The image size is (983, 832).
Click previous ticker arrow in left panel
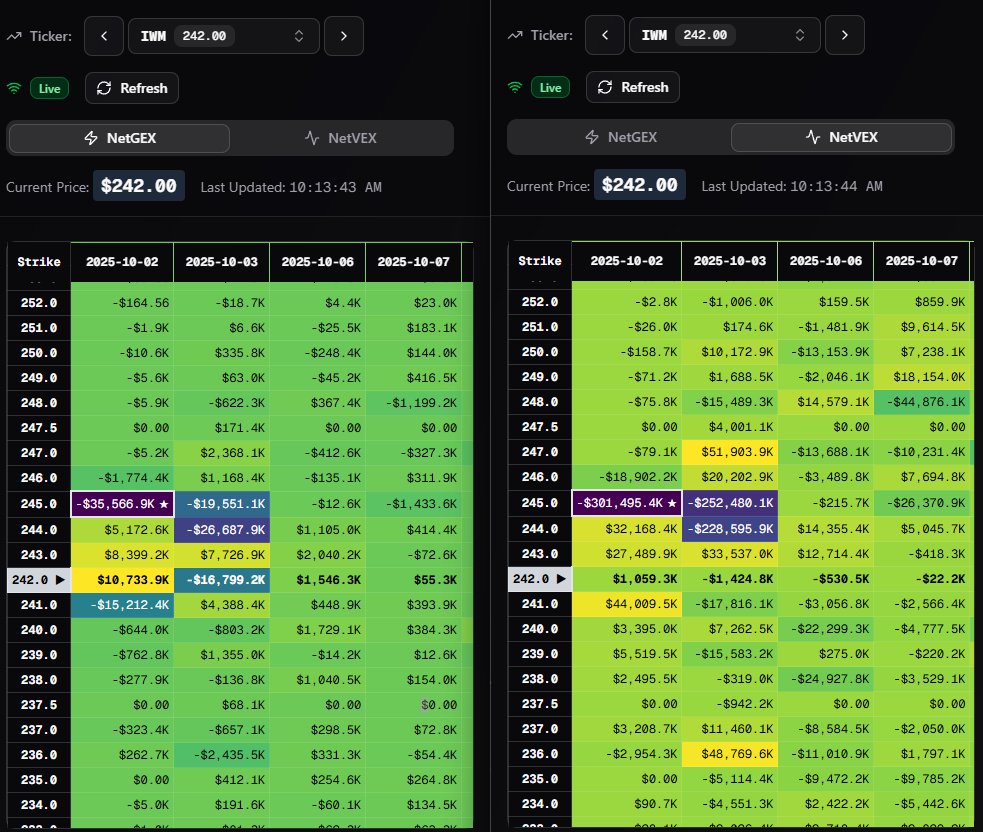pos(103,36)
